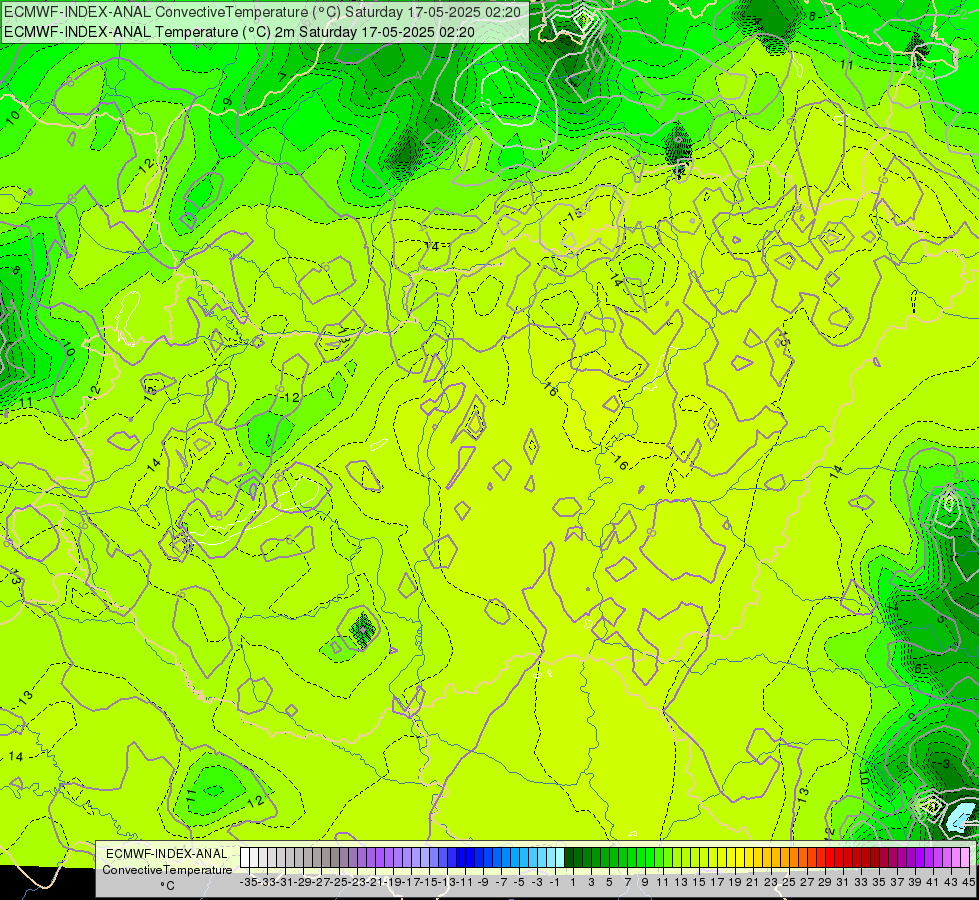Click the legend scale value 5
The height and width of the screenshot is (900, 979).
[609, 883]
